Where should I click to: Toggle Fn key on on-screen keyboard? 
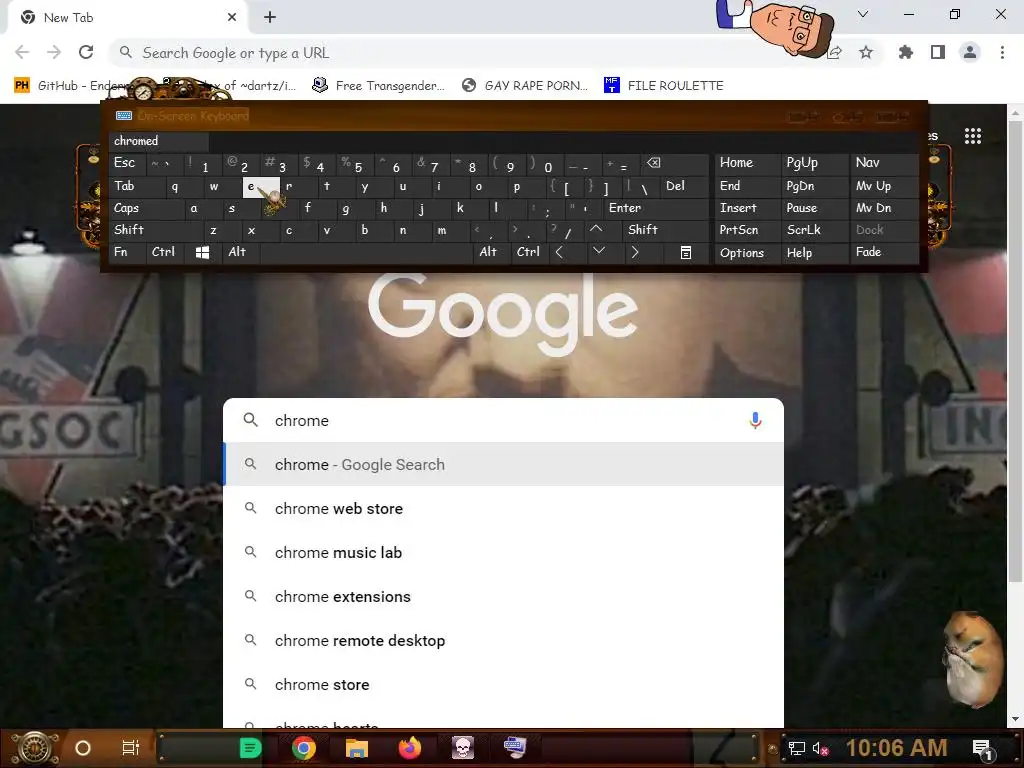127,252
